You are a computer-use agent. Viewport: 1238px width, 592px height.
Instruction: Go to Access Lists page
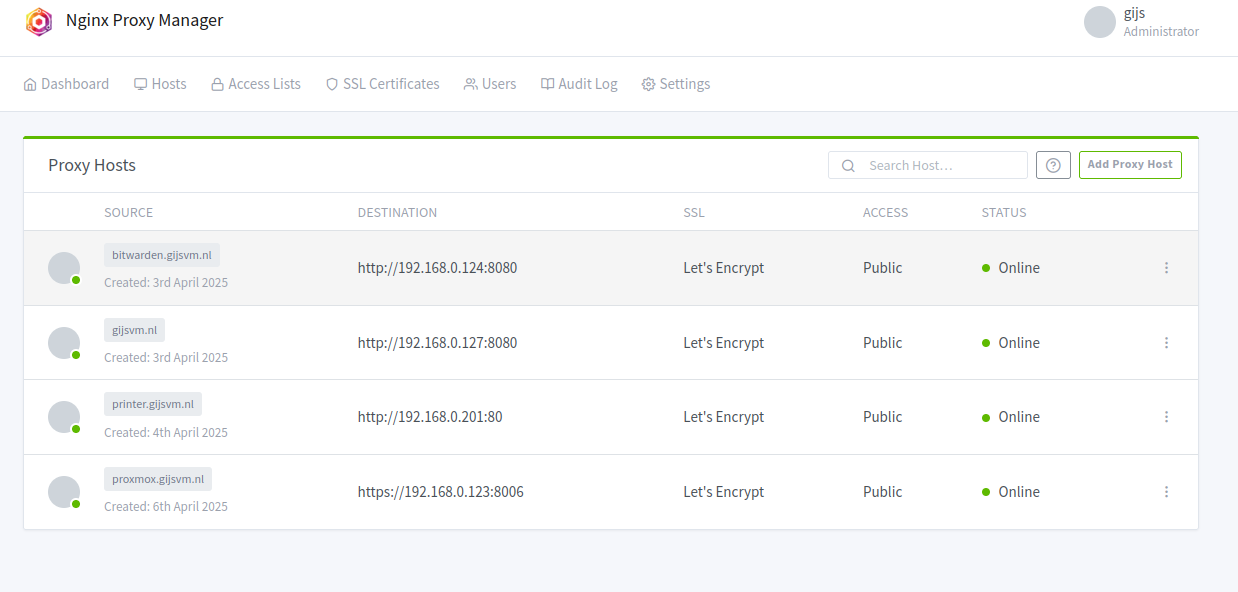point(255,84)
